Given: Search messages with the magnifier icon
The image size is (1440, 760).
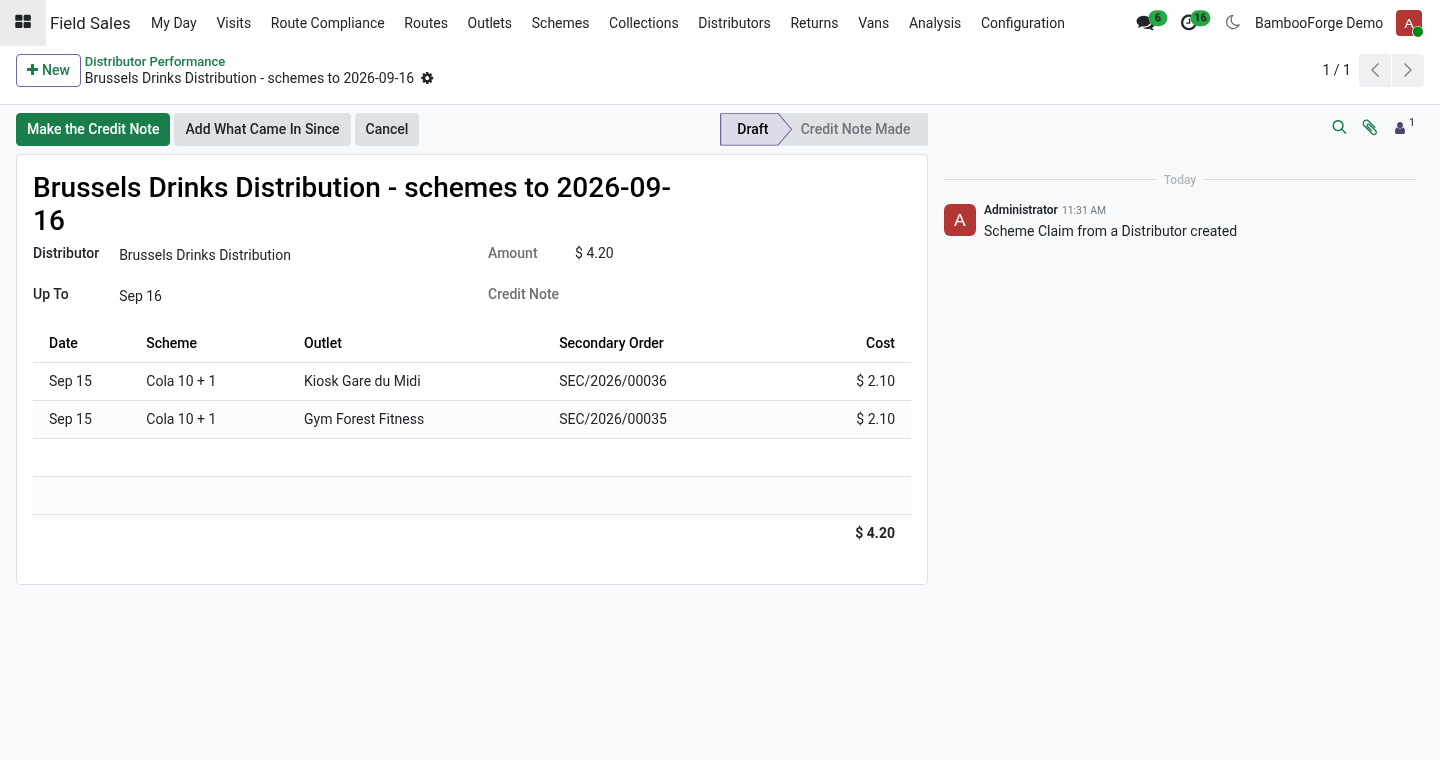Looking at the screenshot, I should pyautogui.click(x=1339, y=127).
